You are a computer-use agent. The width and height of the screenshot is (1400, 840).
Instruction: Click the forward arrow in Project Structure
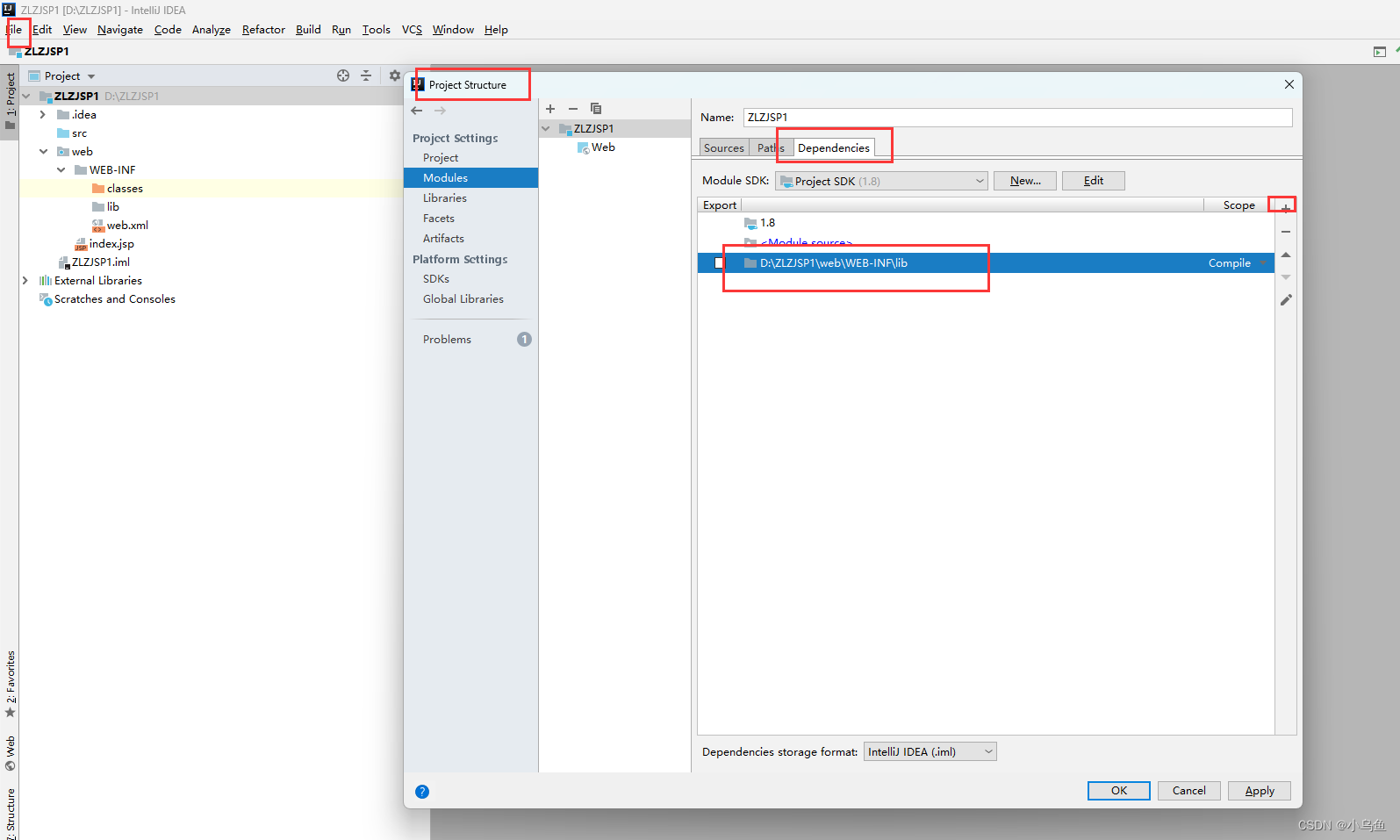[x=440, y=111]
